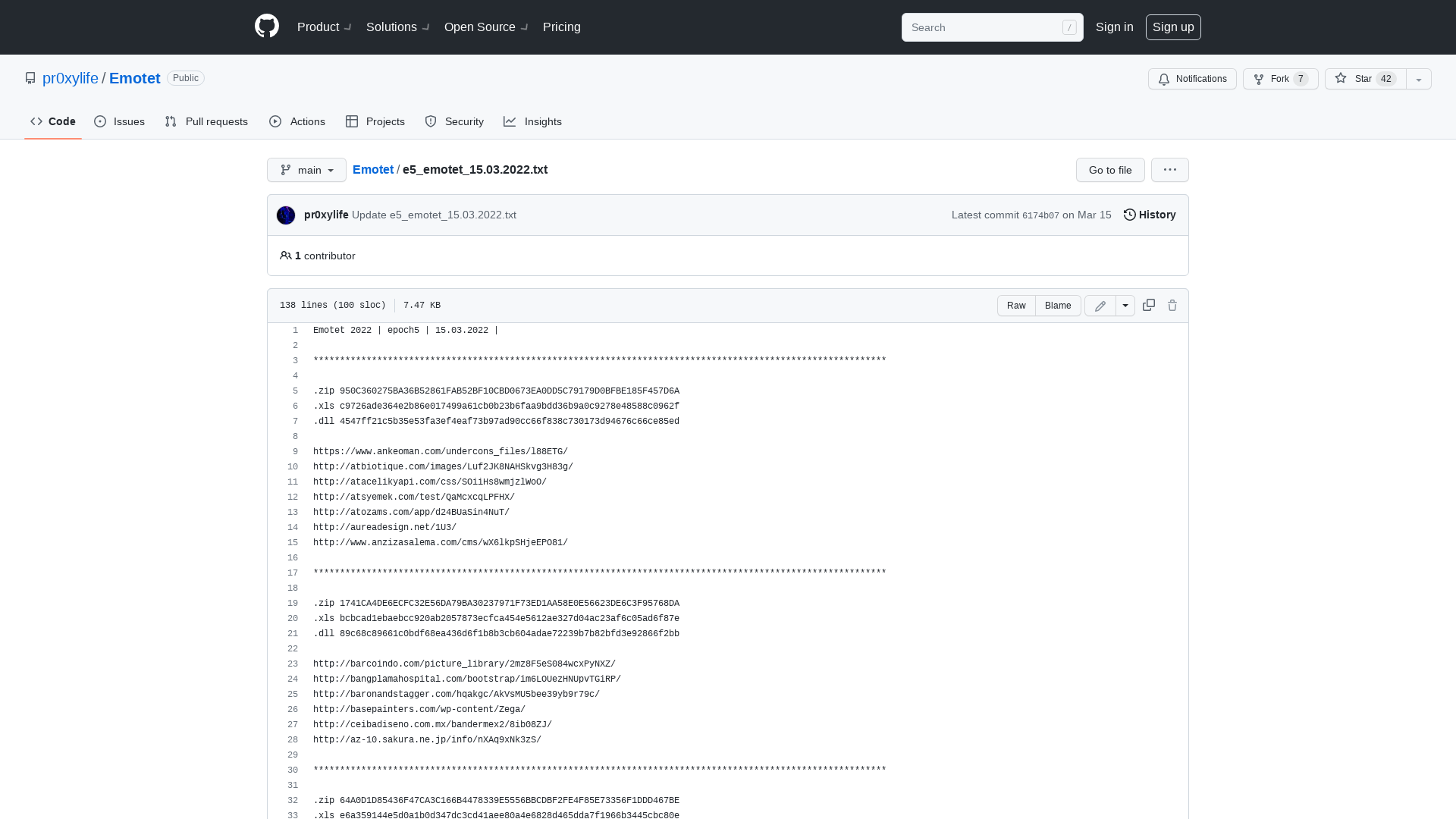This screenshot has height=819, width=1456.
Task: Open the Pricing page
Action: point(562,27)
